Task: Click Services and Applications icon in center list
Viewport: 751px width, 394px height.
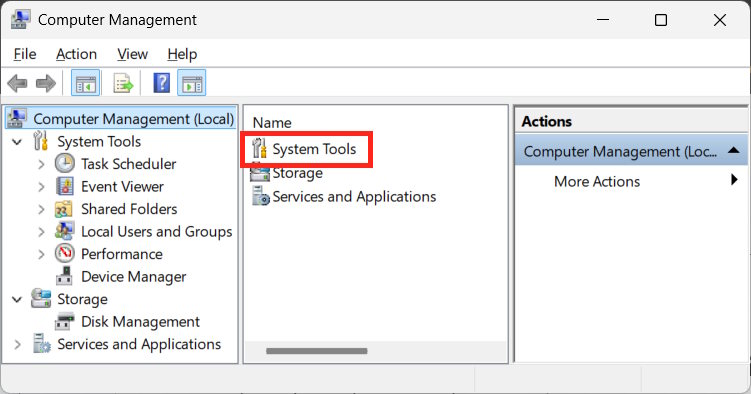Action: pyautogui.click(x=261, y=196)
